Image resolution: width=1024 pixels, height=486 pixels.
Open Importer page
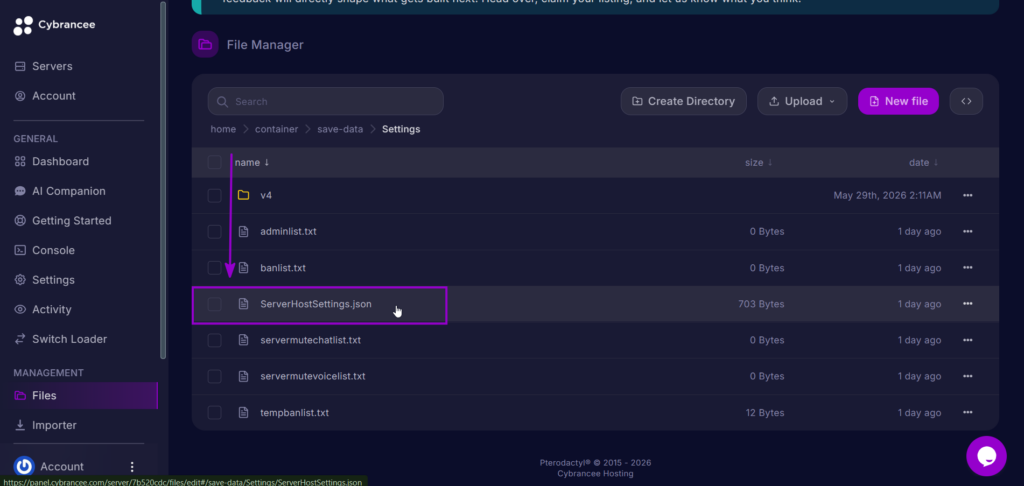[46, 425]
